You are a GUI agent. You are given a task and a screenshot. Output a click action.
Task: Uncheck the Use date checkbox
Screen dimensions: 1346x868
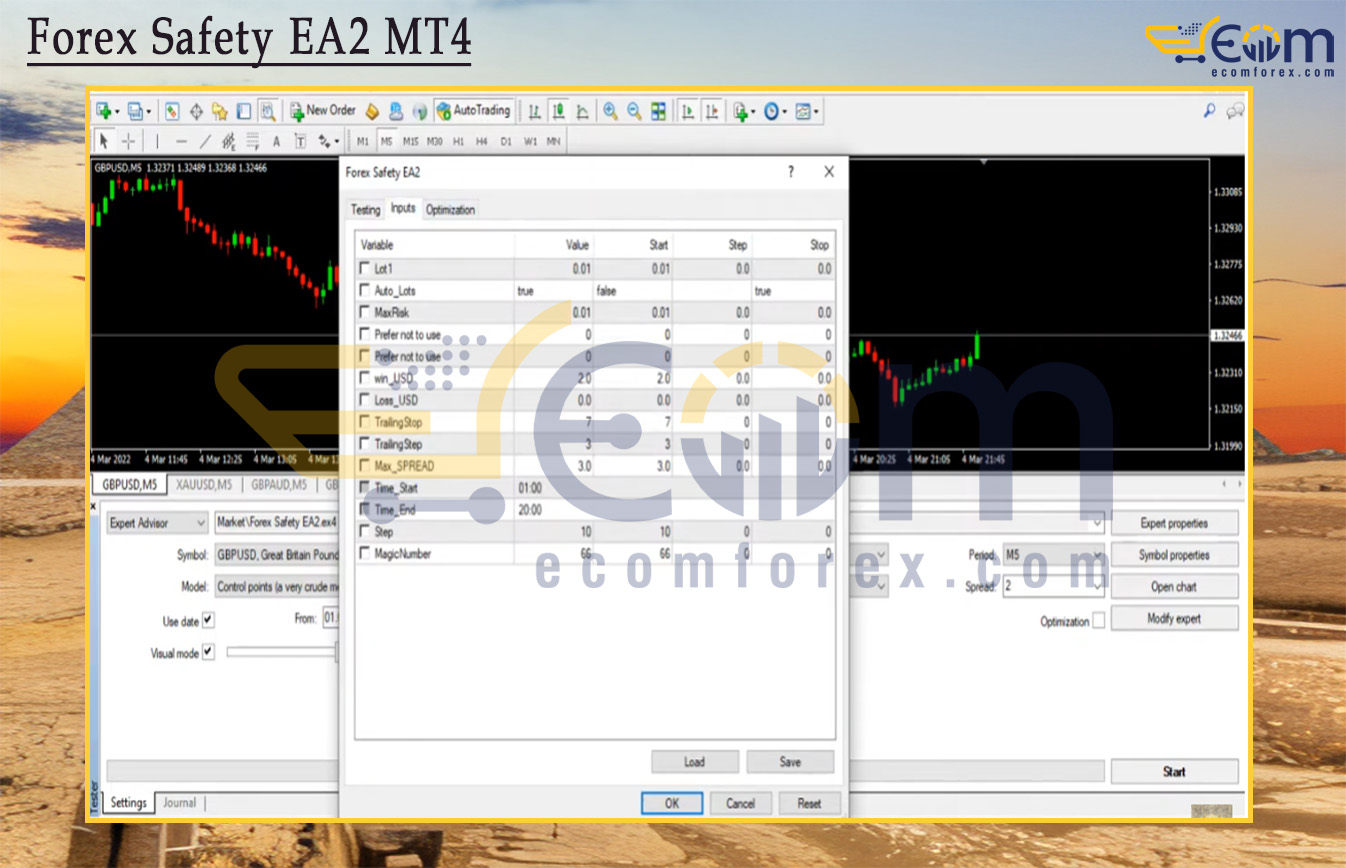[208, 620]
